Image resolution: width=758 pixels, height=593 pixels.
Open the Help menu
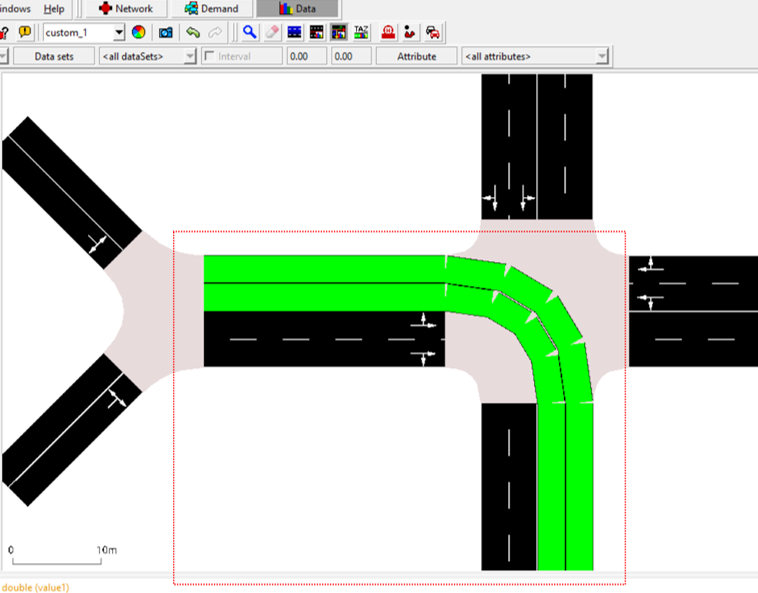coord(54,8)
